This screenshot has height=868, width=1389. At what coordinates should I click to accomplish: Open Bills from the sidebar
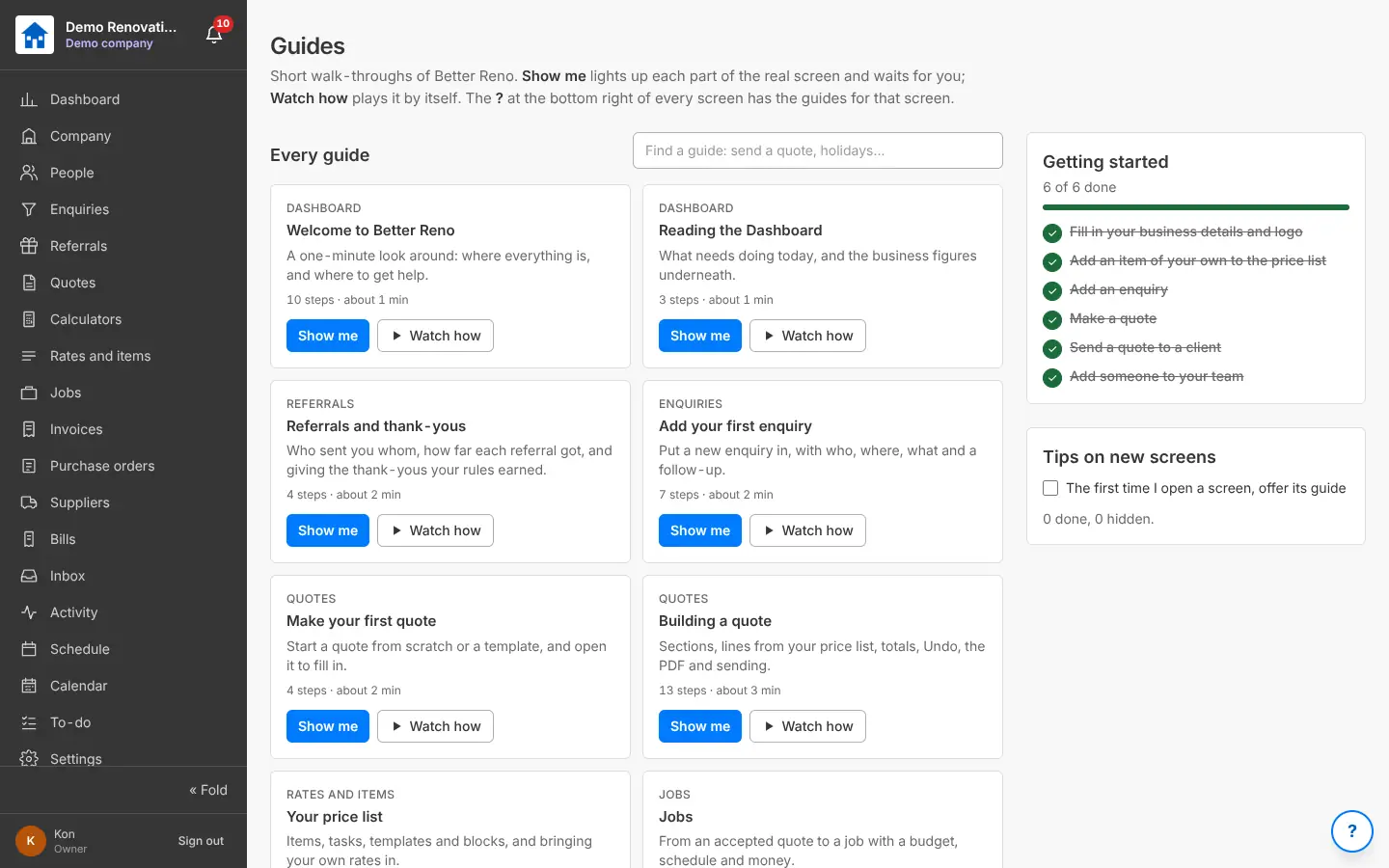[123, 539]
